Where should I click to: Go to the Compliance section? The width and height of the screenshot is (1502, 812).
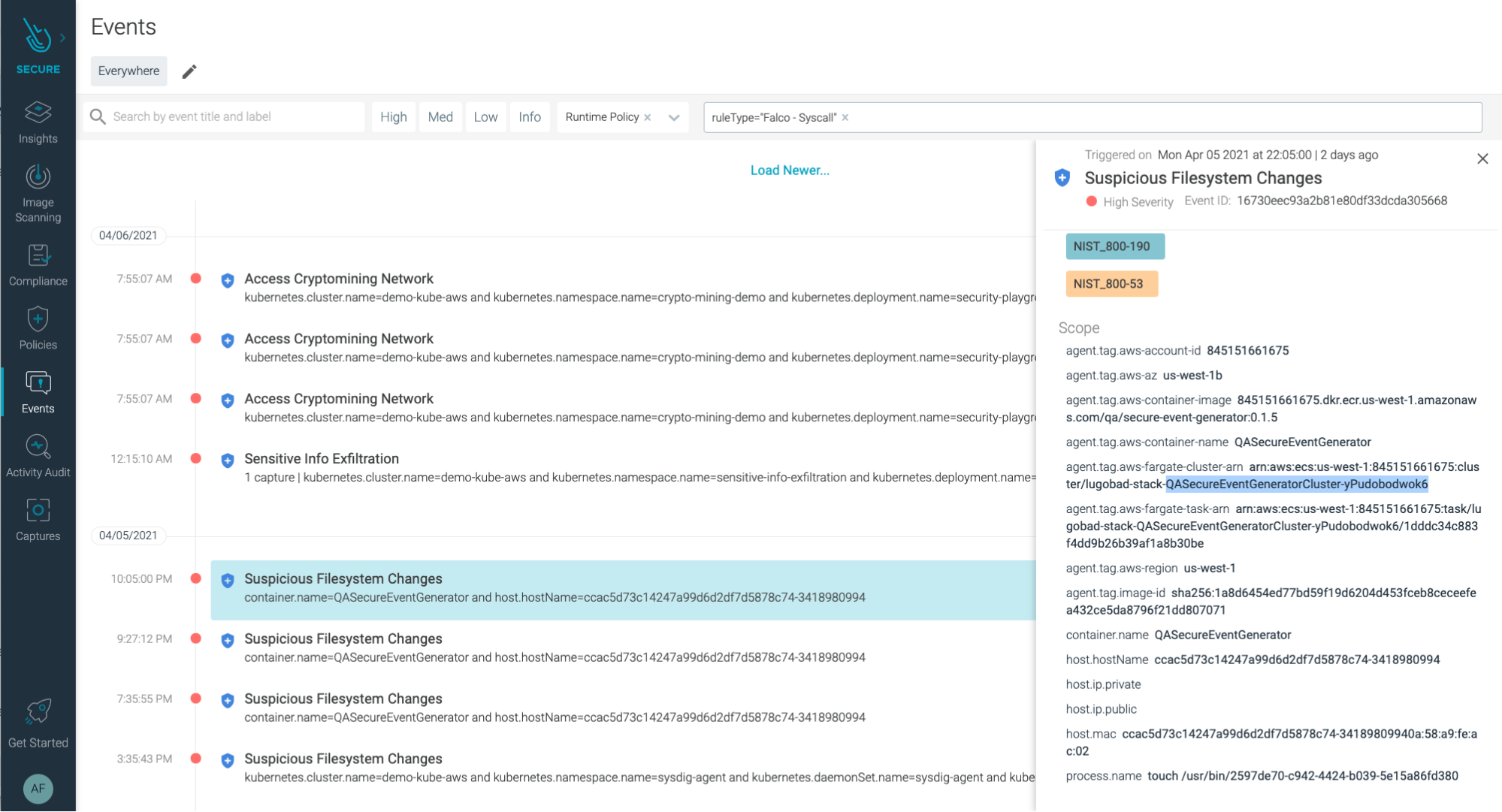pos(38,265)
